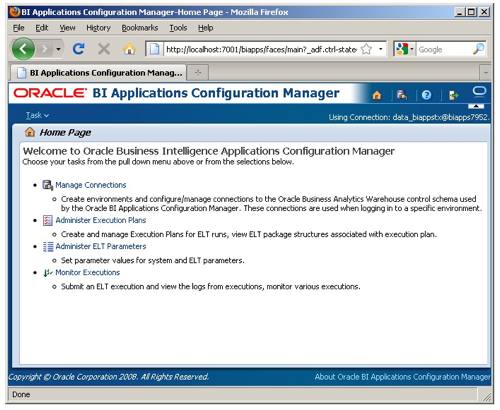The width and height of the screenshot is (500, 410).
Task: Click the Manage Connections header icon
Action: (x=402, y=95)
